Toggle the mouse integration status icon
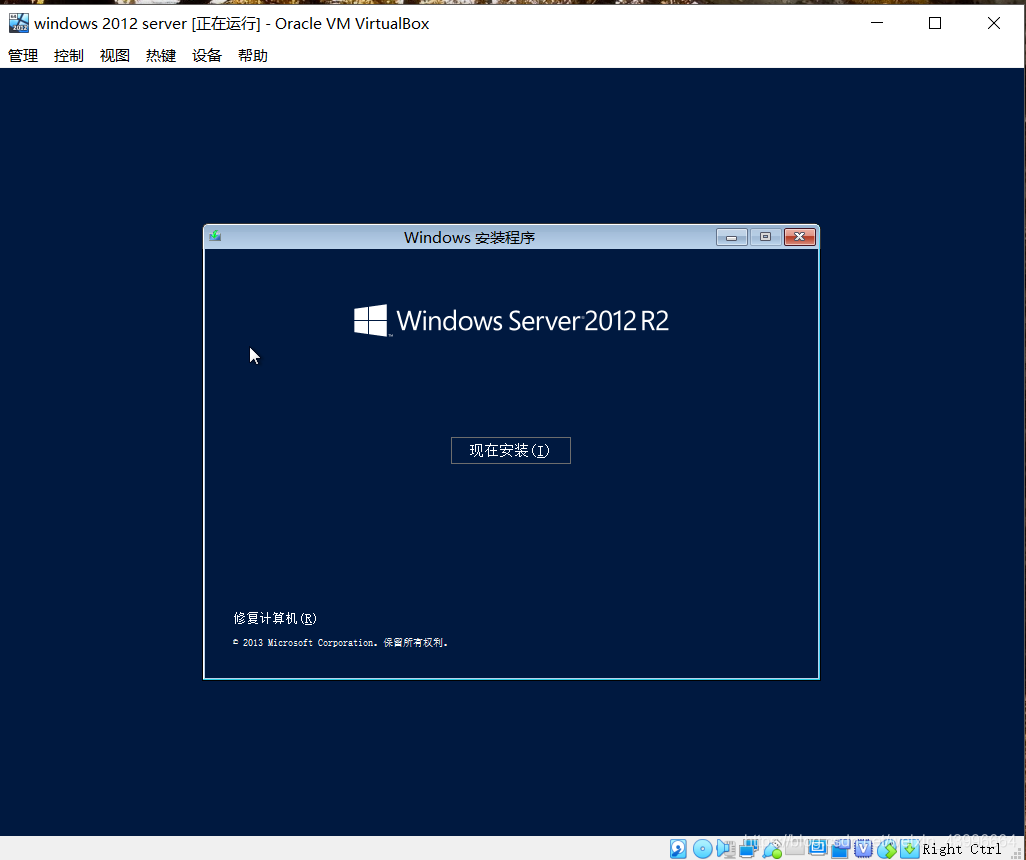 [887, 849]
